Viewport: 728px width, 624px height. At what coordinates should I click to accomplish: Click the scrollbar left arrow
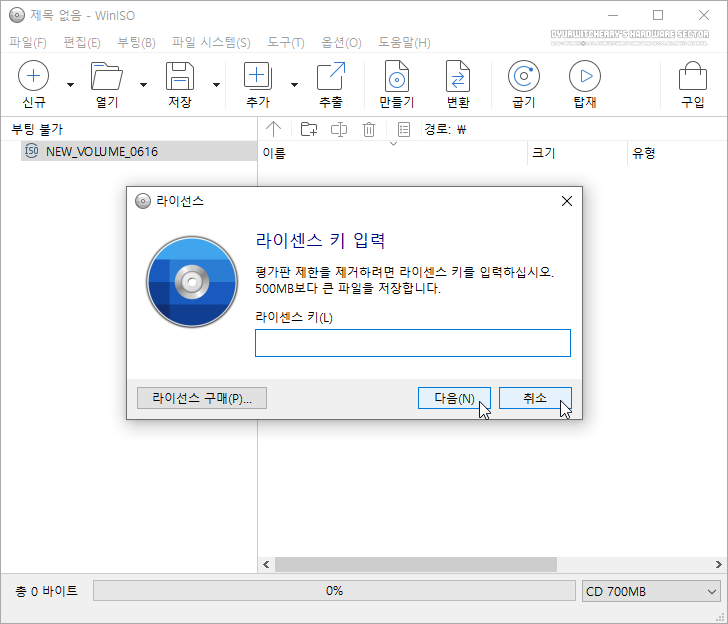pos(266,565)
